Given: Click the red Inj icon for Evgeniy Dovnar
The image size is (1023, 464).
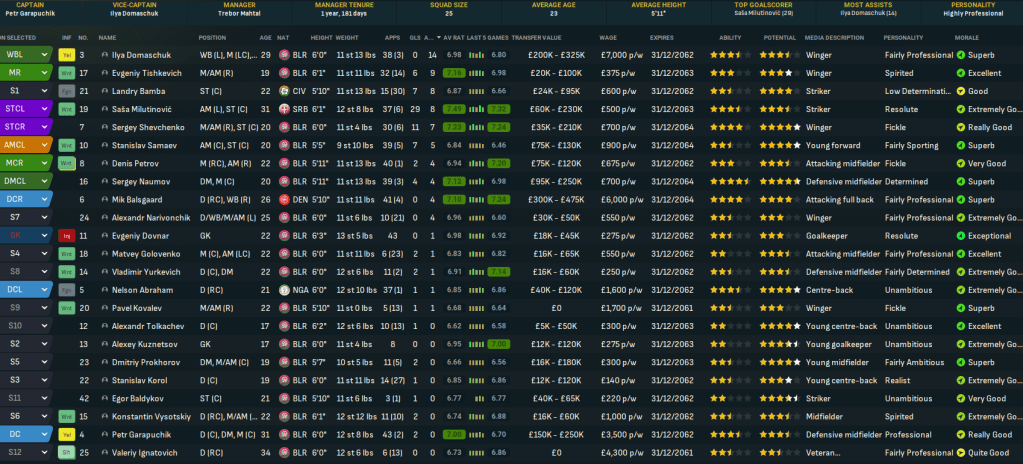Looking at the screenshot, I should pyautogui.click(x=66, y=235).
